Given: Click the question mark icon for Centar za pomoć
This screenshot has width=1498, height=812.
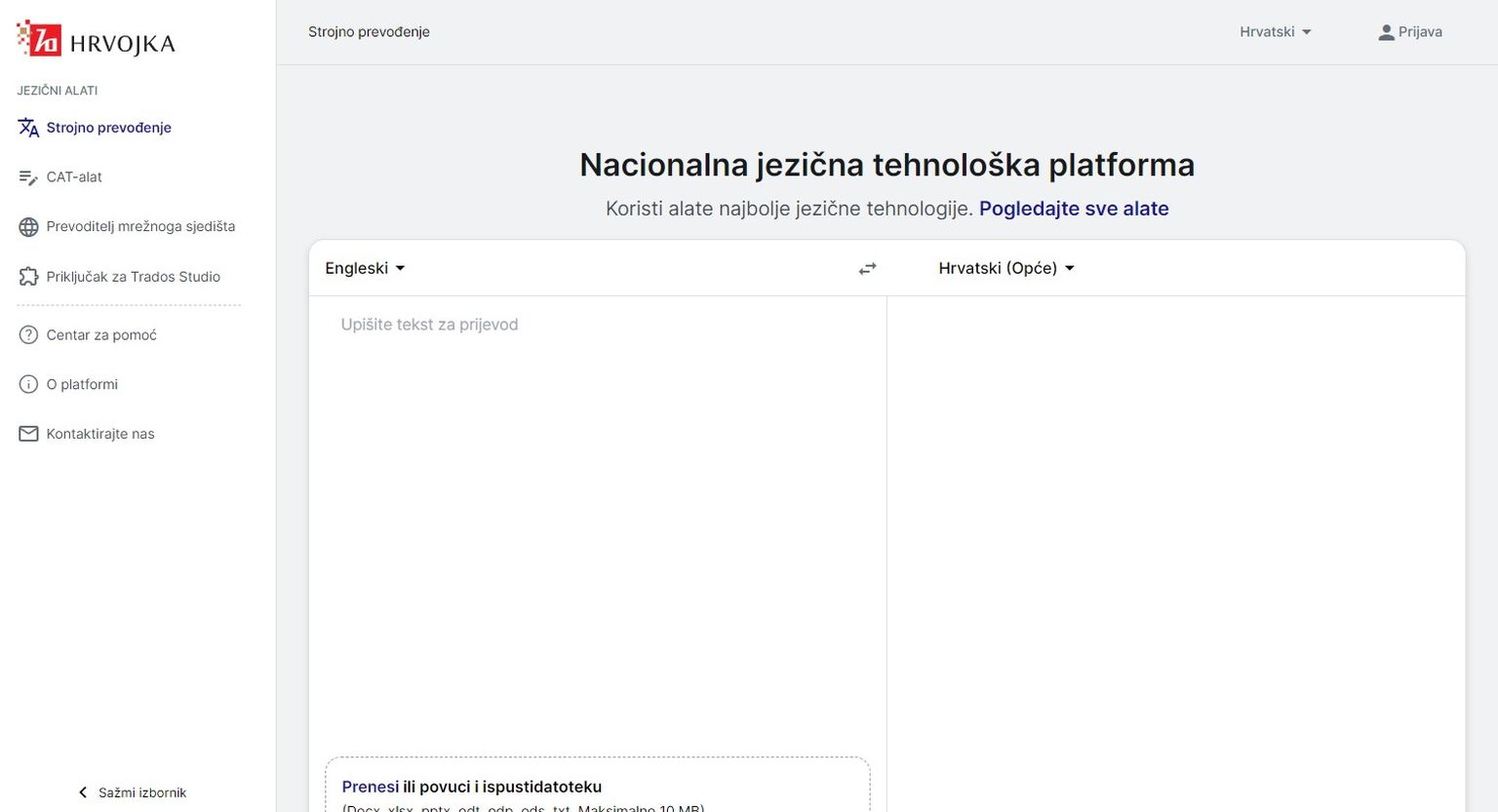Looking at the screenshot, I should click(28, 335).
